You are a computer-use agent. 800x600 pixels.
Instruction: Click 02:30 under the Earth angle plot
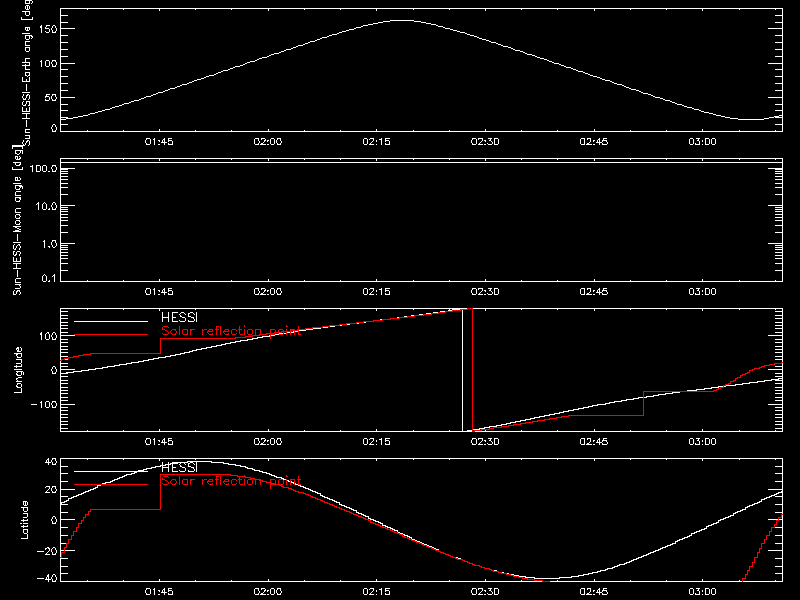485,141
